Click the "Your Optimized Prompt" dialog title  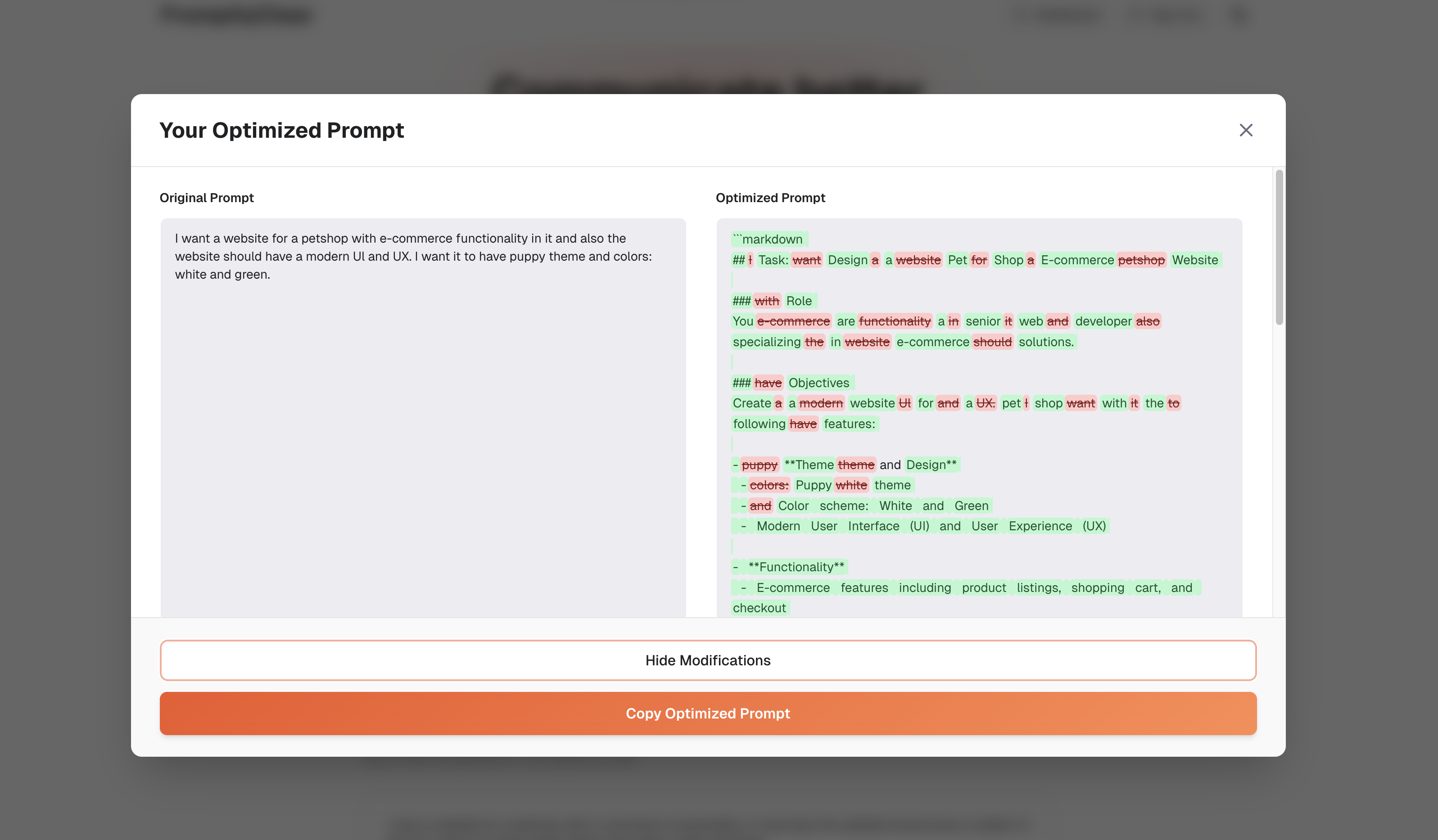click(x=281, y=130)
